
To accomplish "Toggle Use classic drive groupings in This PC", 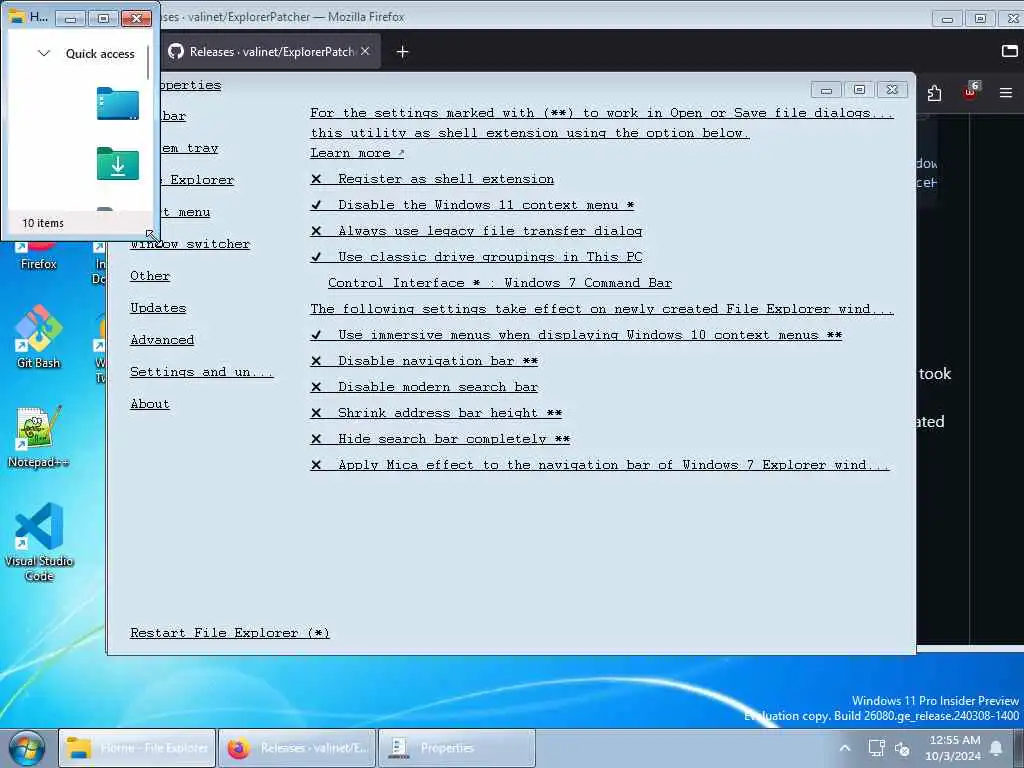I will pos(476,257).
